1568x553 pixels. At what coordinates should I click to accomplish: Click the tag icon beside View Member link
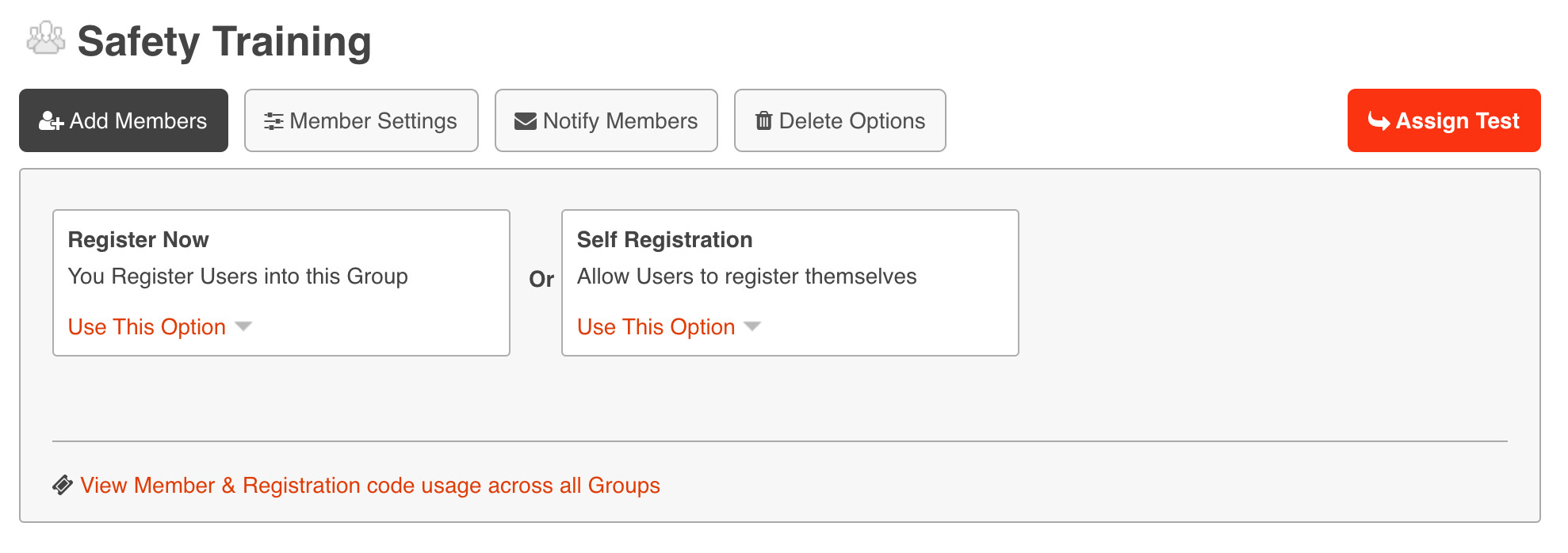63,485
